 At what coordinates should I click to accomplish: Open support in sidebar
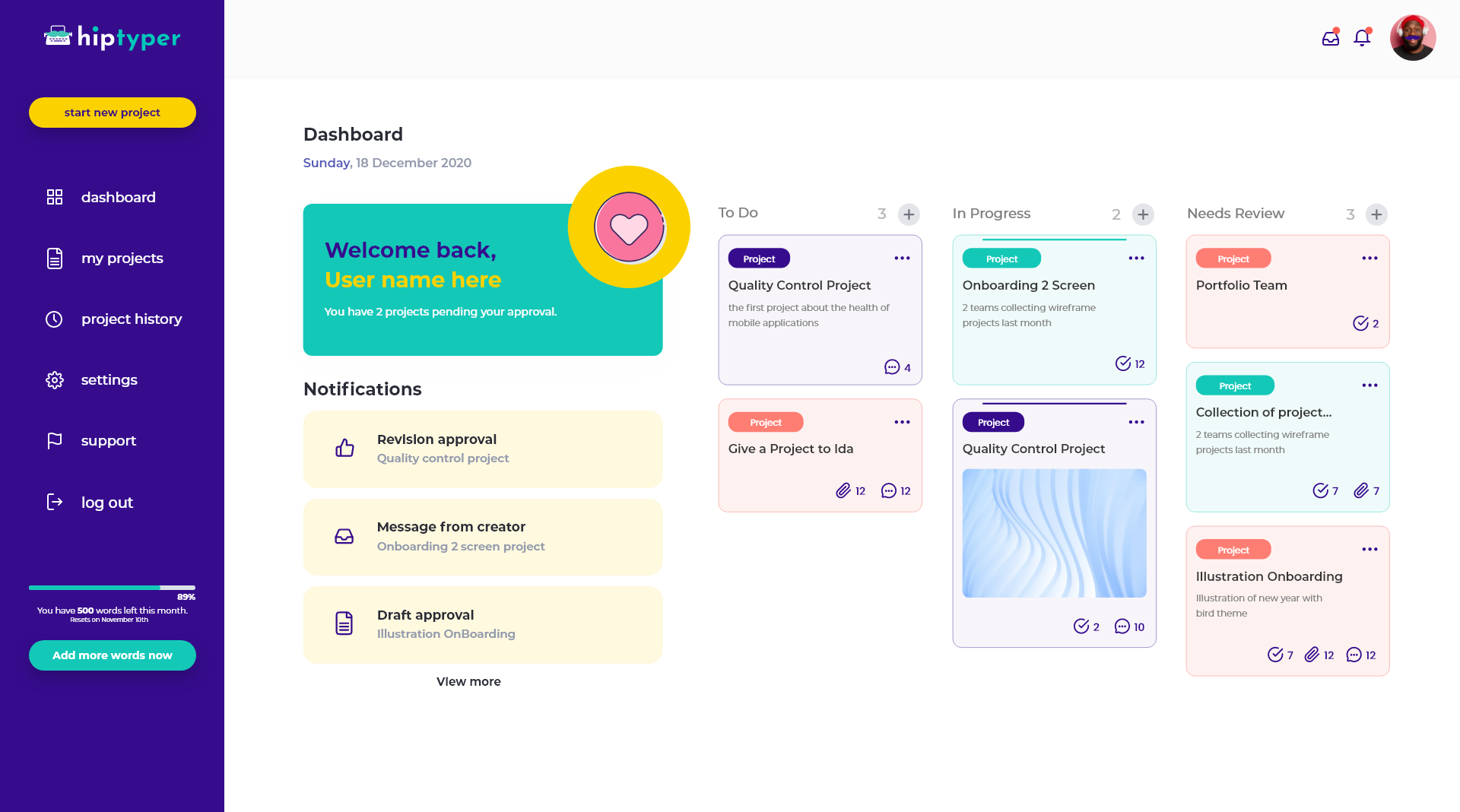(x=109, y=440)
